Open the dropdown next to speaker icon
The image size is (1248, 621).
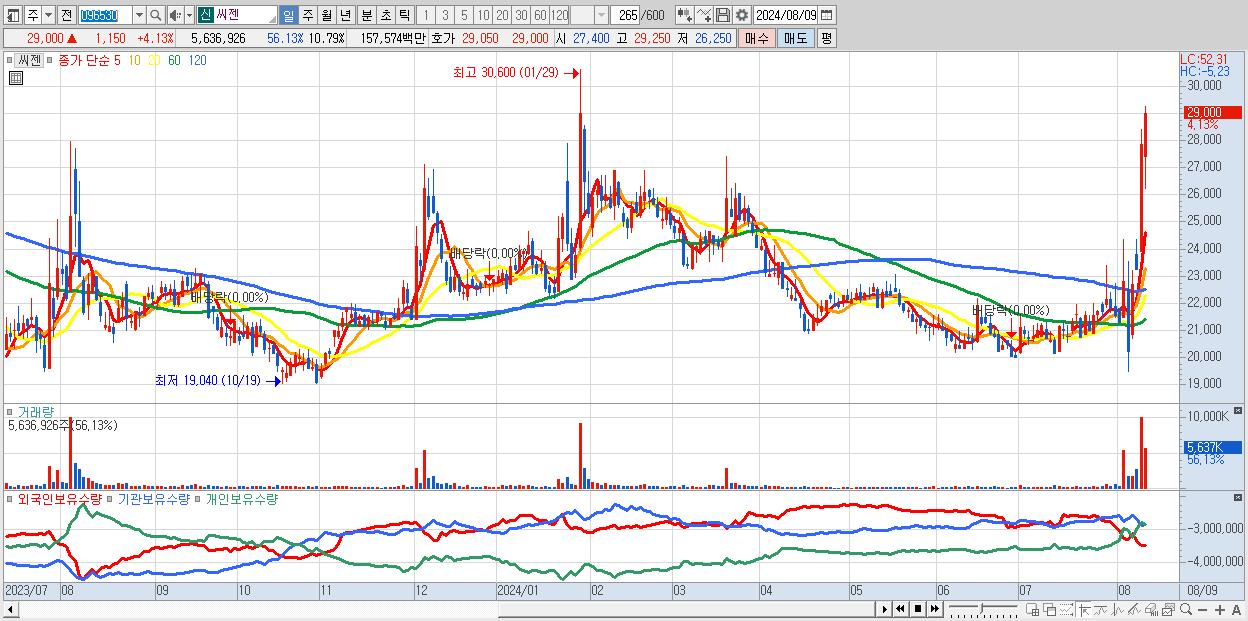pyautogui.click(x=189, y=15)
